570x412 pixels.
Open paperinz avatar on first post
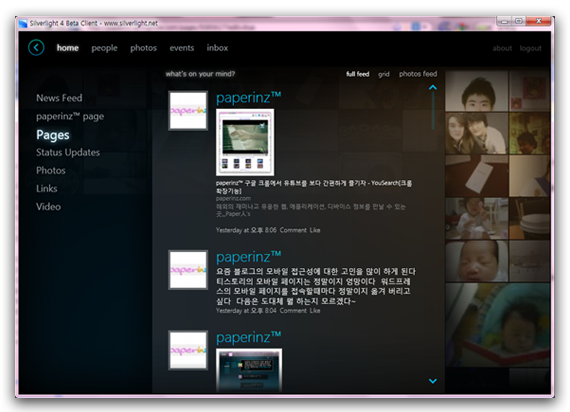click(x=188, y=111)
